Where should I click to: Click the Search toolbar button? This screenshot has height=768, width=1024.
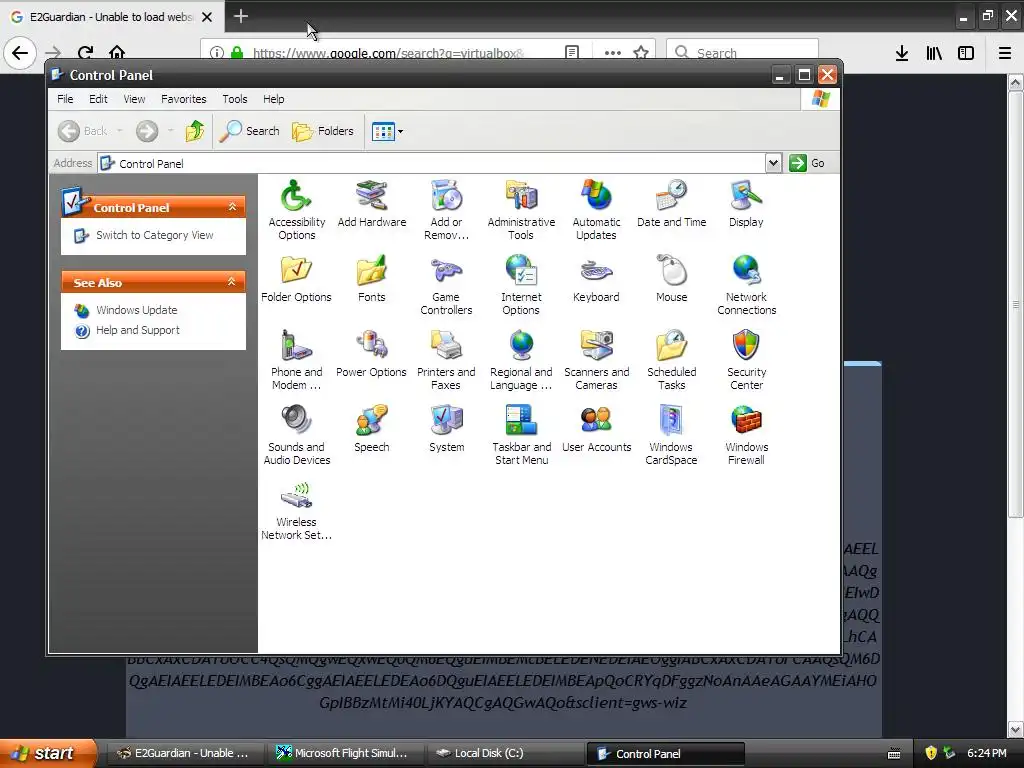(249, 131)
